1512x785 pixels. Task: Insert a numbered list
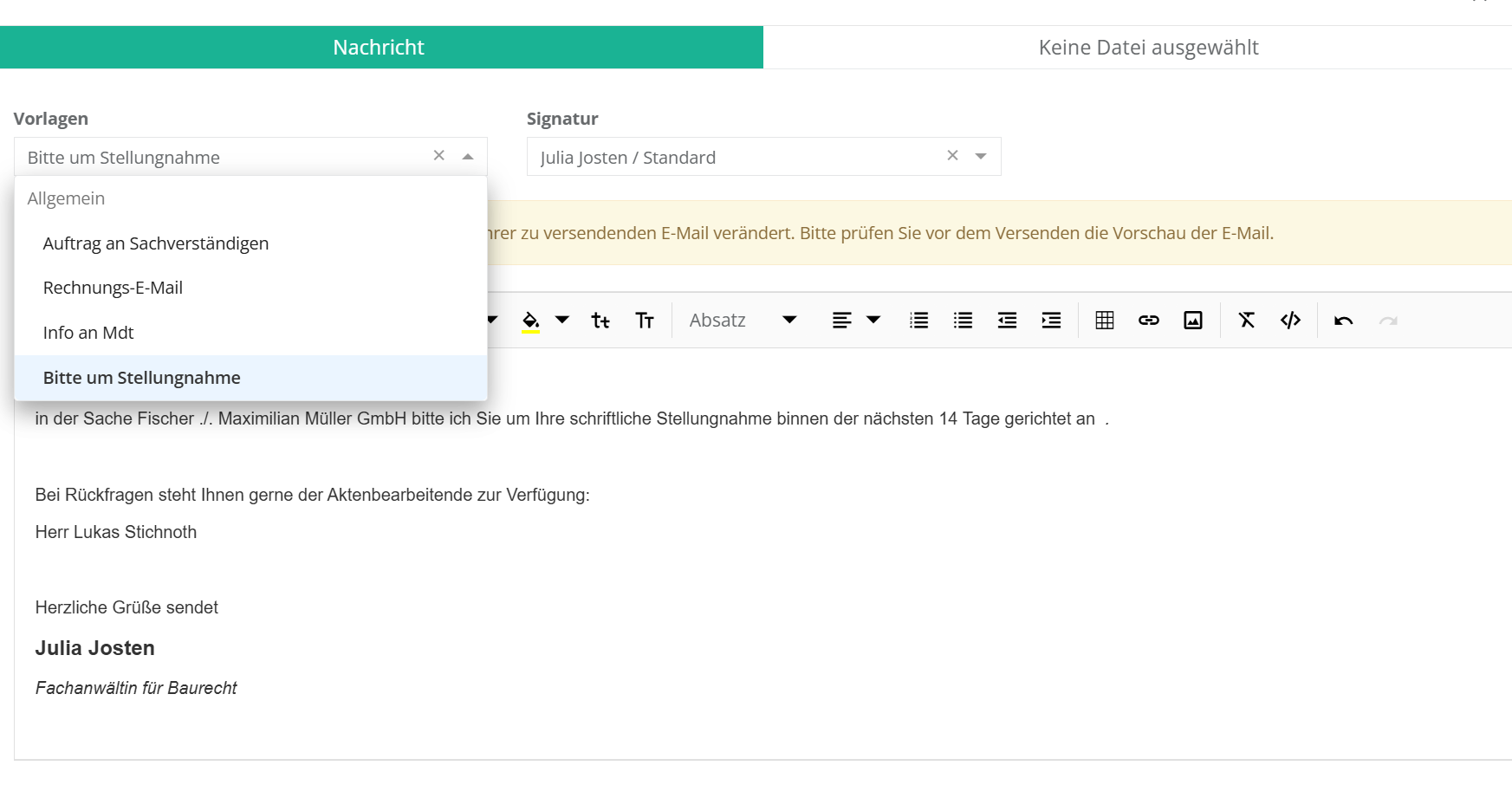point(918,321)
